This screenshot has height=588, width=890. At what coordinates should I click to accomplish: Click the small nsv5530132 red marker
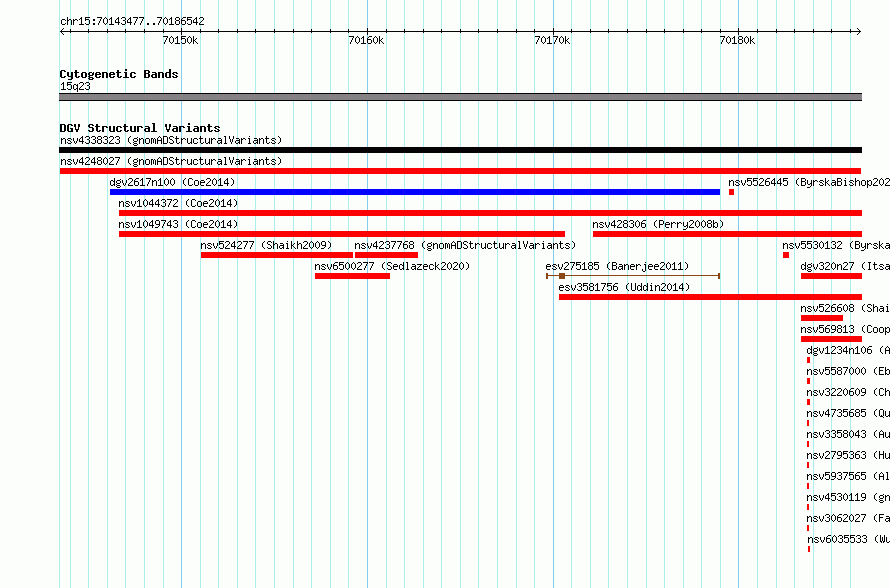coord(786,255)
